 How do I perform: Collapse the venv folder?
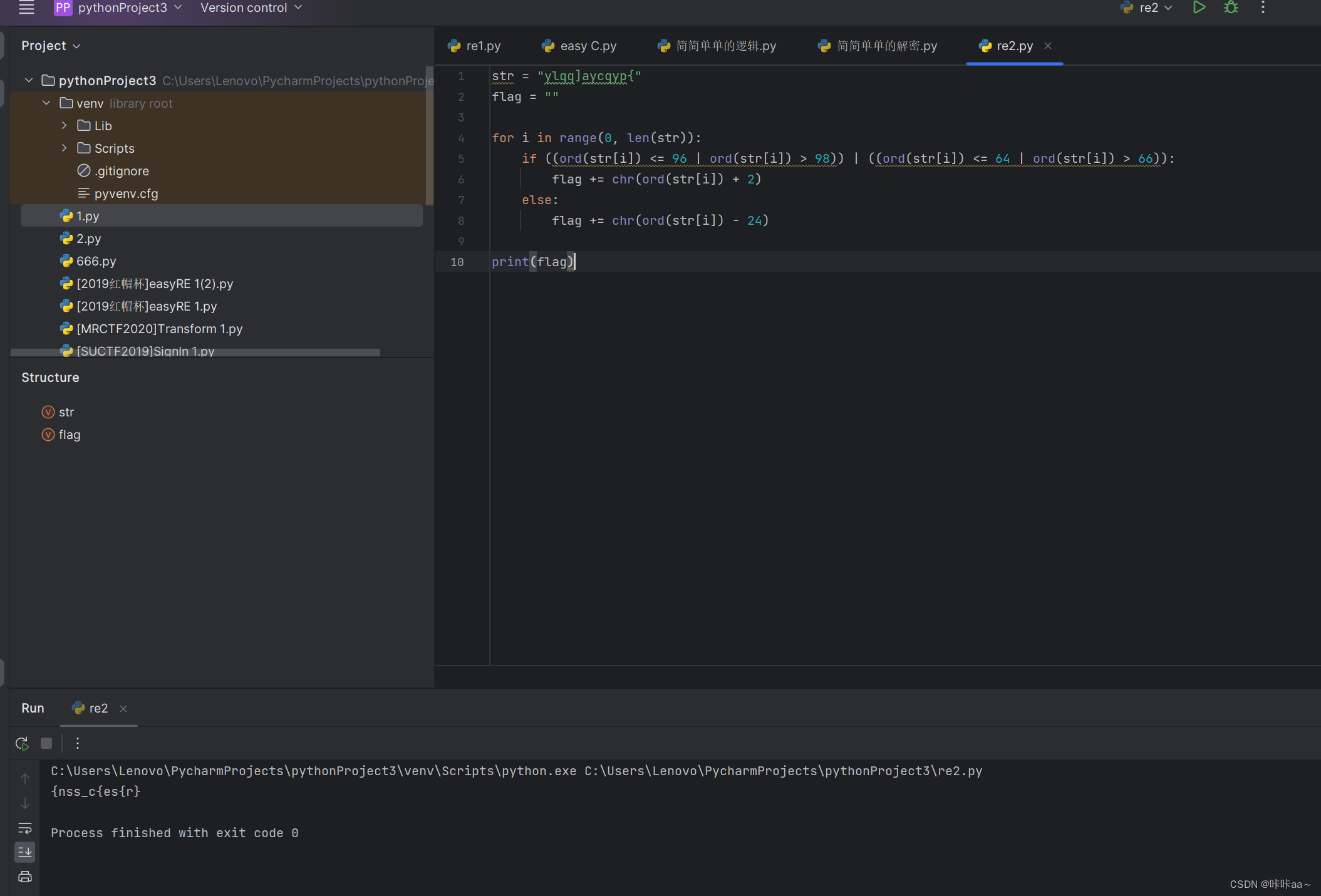click(46, 103)
